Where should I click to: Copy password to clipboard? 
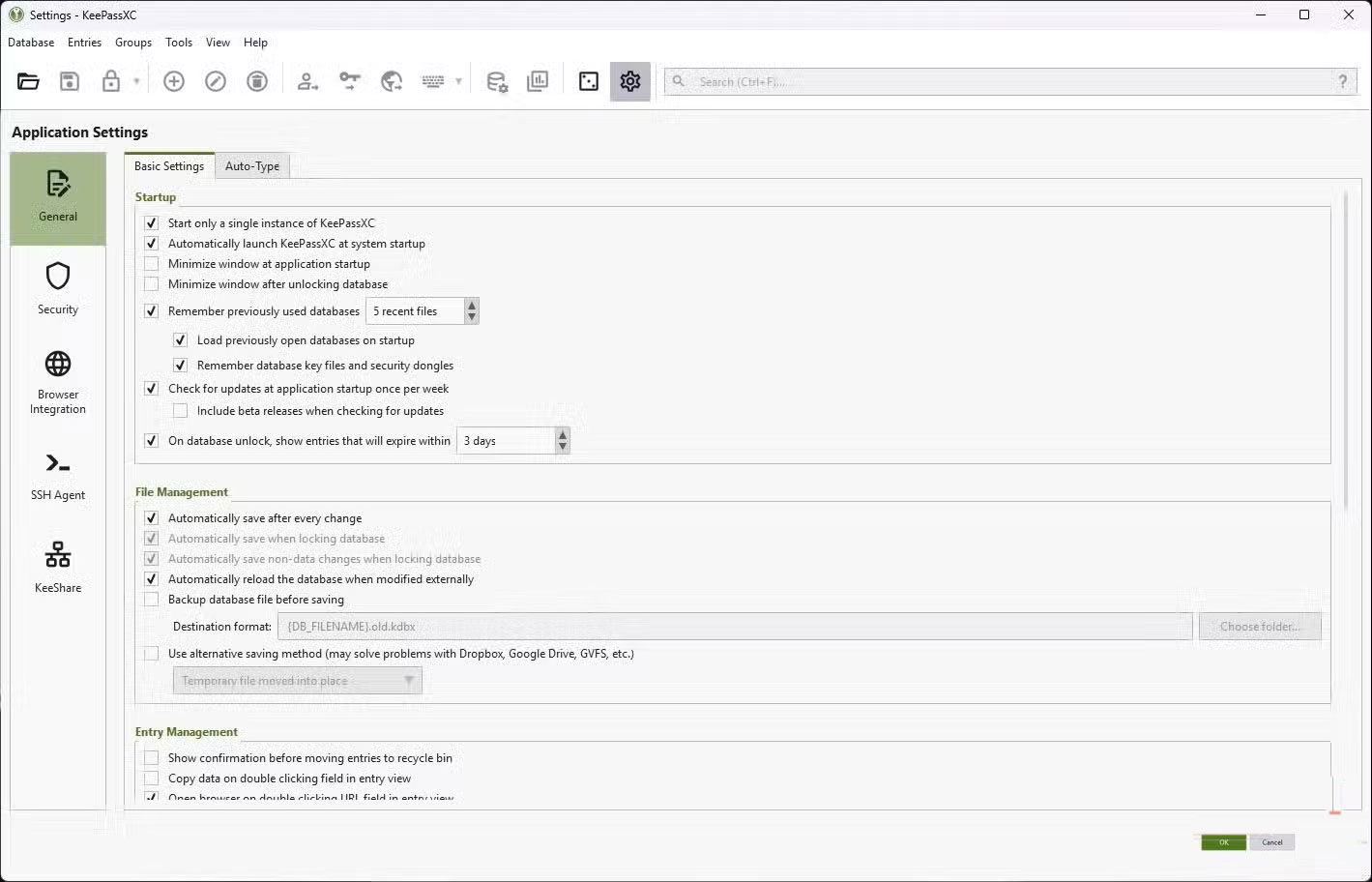[349, 80]
